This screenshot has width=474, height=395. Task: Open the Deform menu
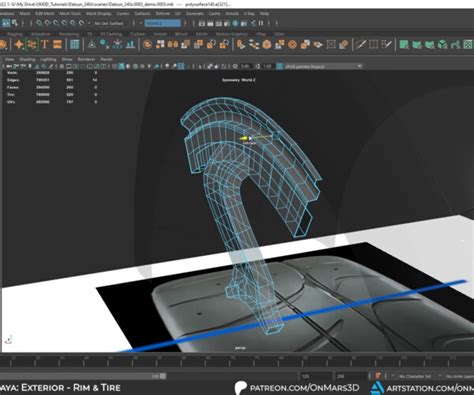[x=163, y=14]
